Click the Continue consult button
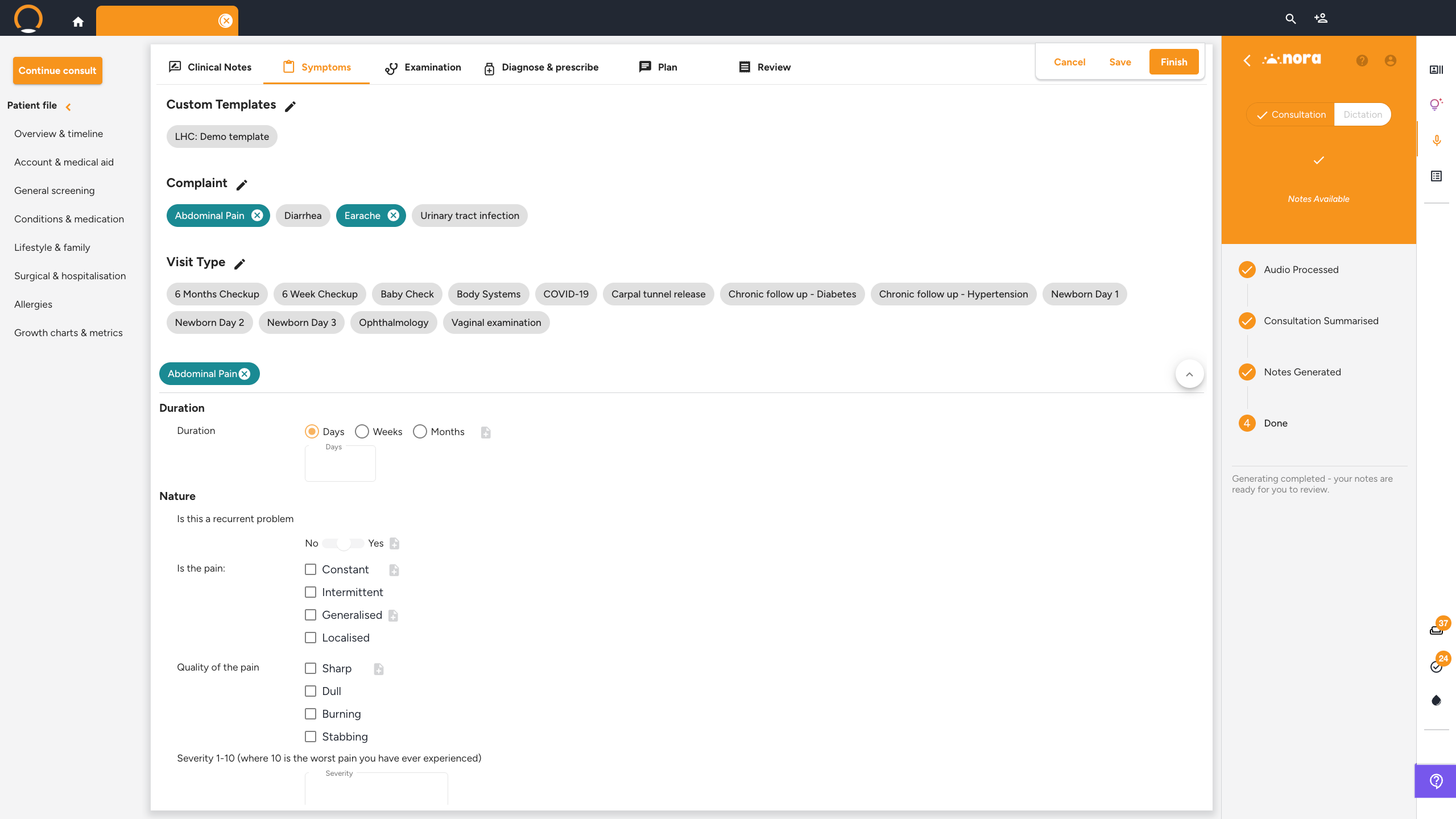This screenshot has height=819, width=1456. (x=57, y=71)
